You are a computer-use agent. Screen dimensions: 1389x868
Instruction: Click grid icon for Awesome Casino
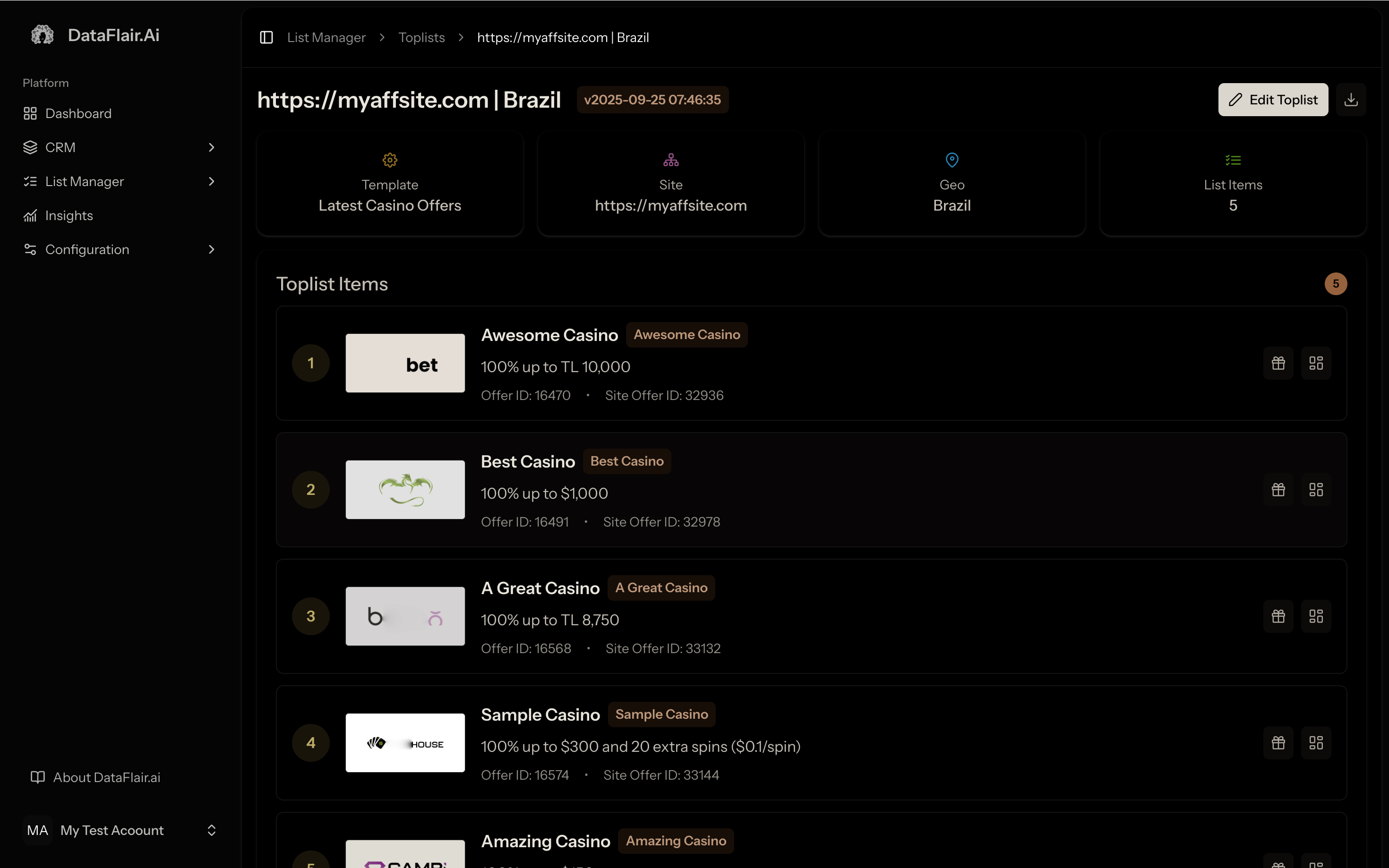click(1315, 363)
